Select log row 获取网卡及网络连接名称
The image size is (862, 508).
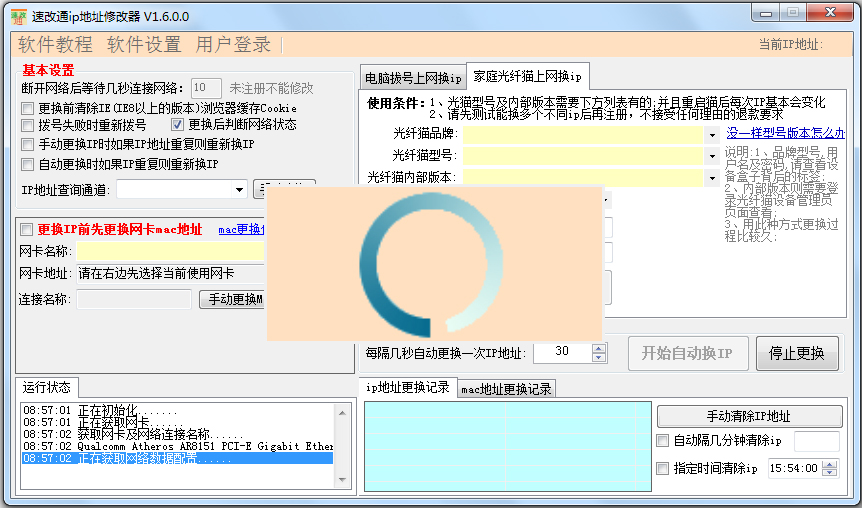point(178,434)
